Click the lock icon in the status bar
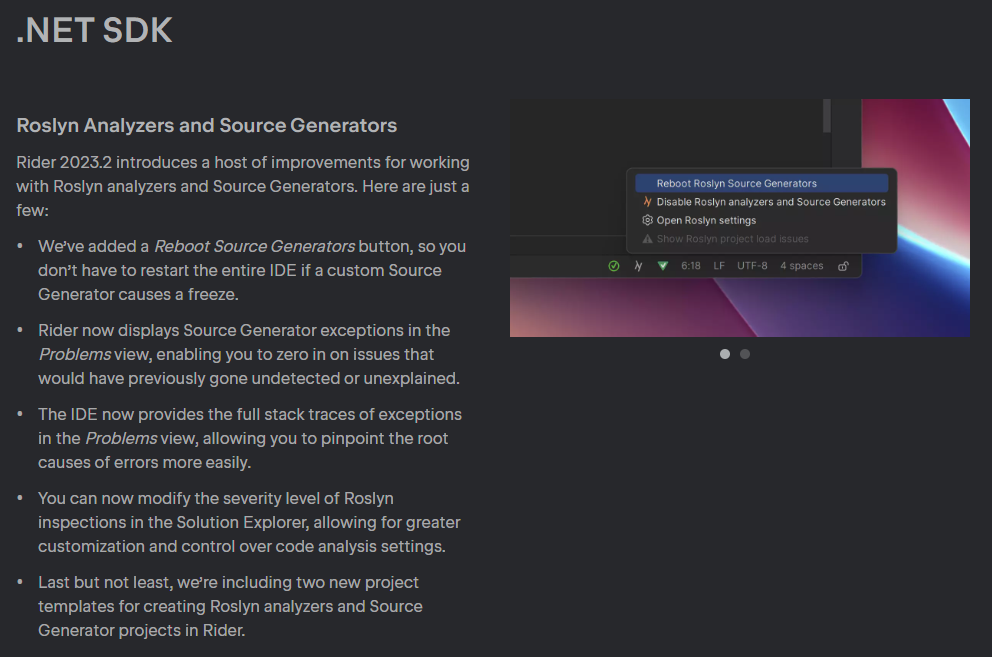992x657 pixels. click(x=843, y=266)
